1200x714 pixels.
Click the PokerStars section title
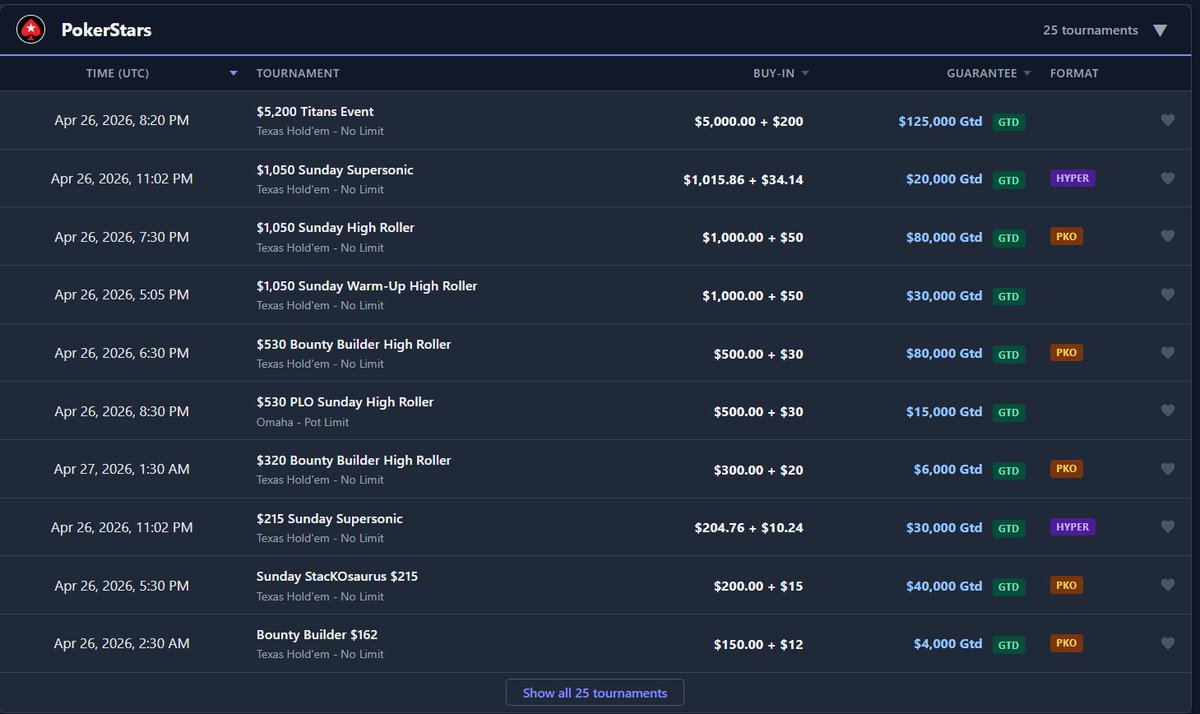click(106, 30)
